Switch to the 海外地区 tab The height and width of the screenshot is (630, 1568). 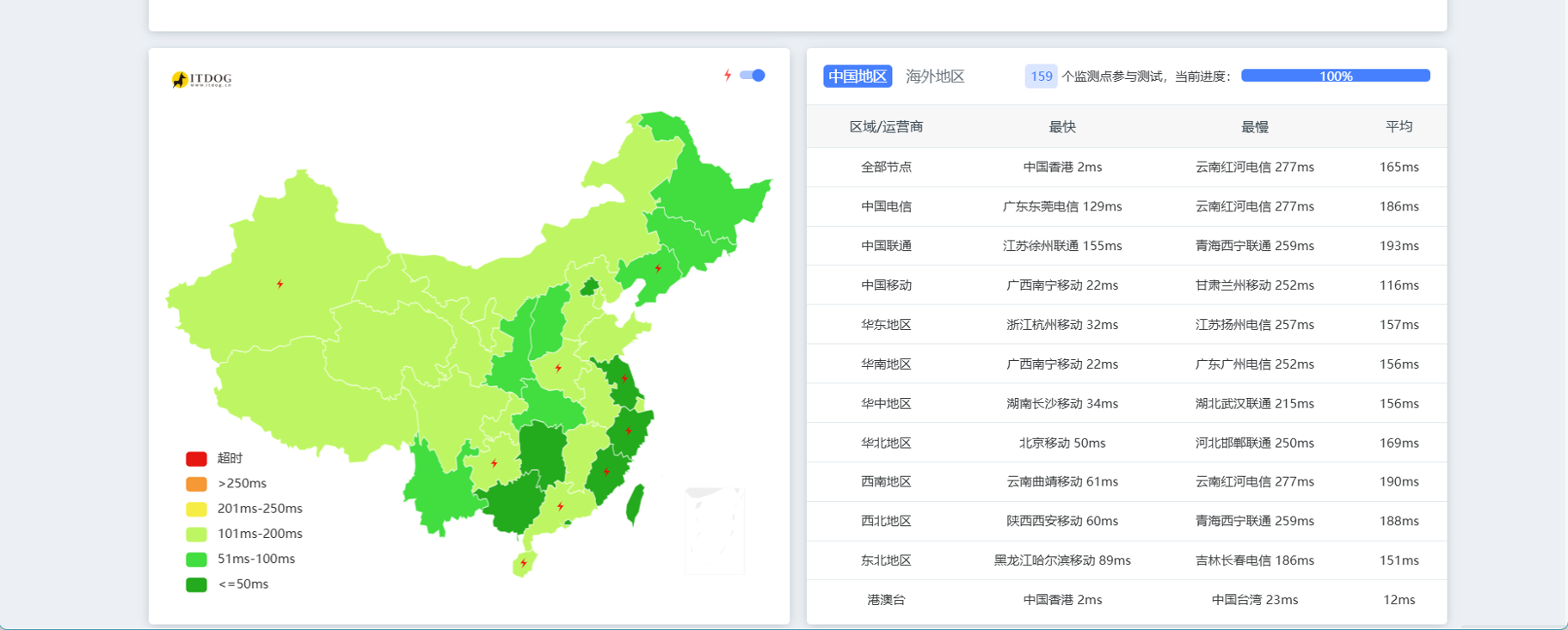[x=935, y=76]
